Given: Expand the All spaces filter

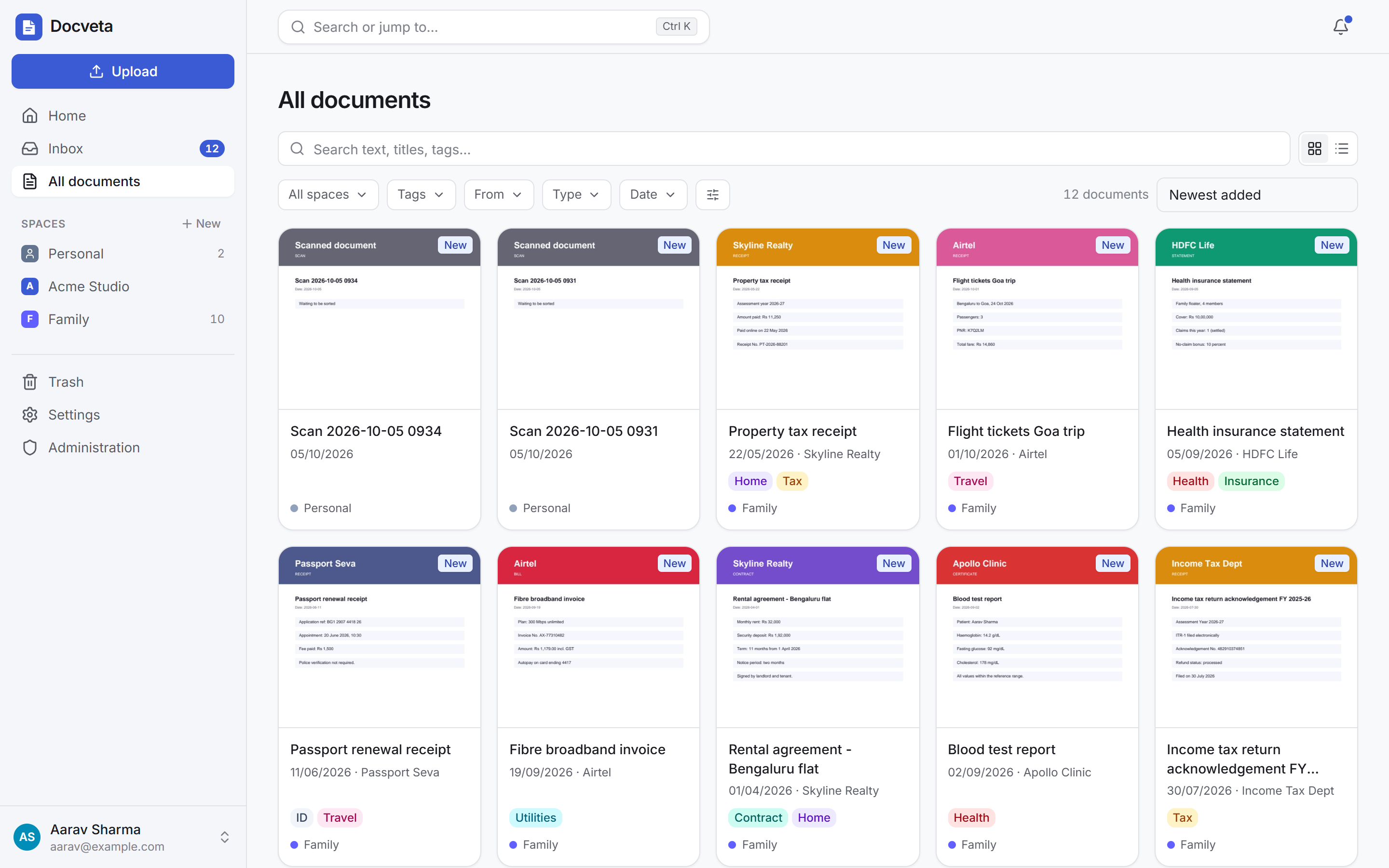Looking at the screenshot, I should pyautogui.click(x=328, y=195).
